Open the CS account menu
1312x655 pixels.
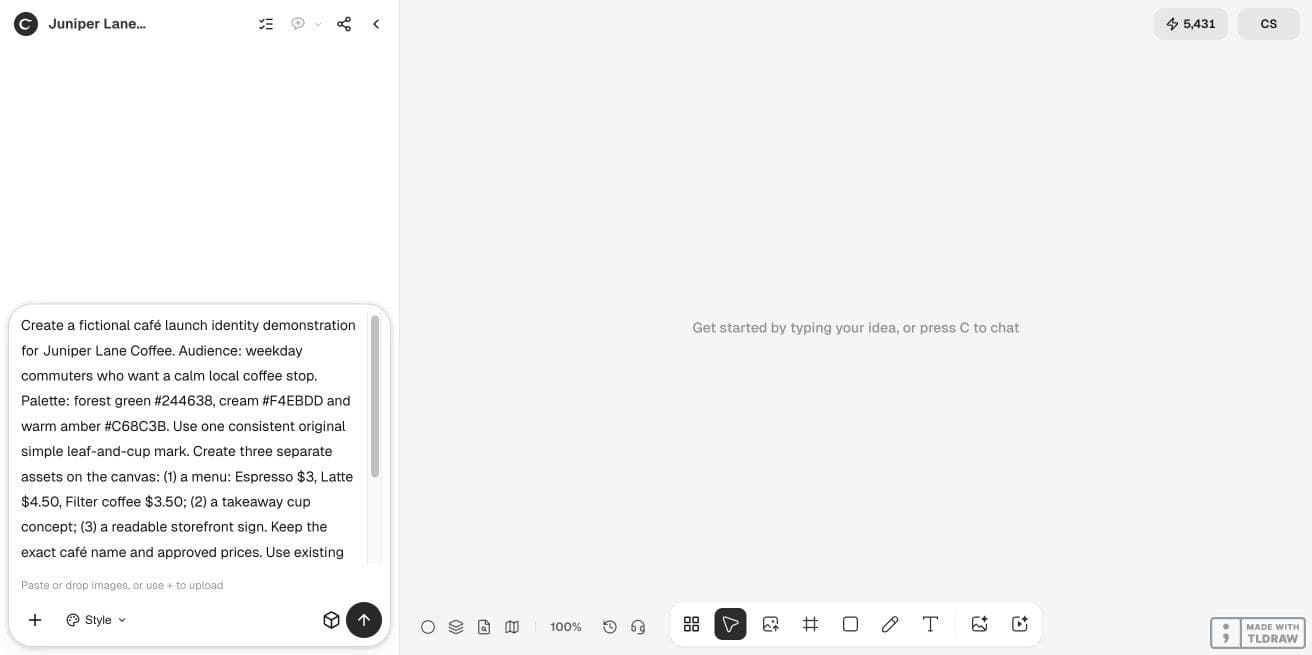pyautogui.click(x=1269, y=24)
